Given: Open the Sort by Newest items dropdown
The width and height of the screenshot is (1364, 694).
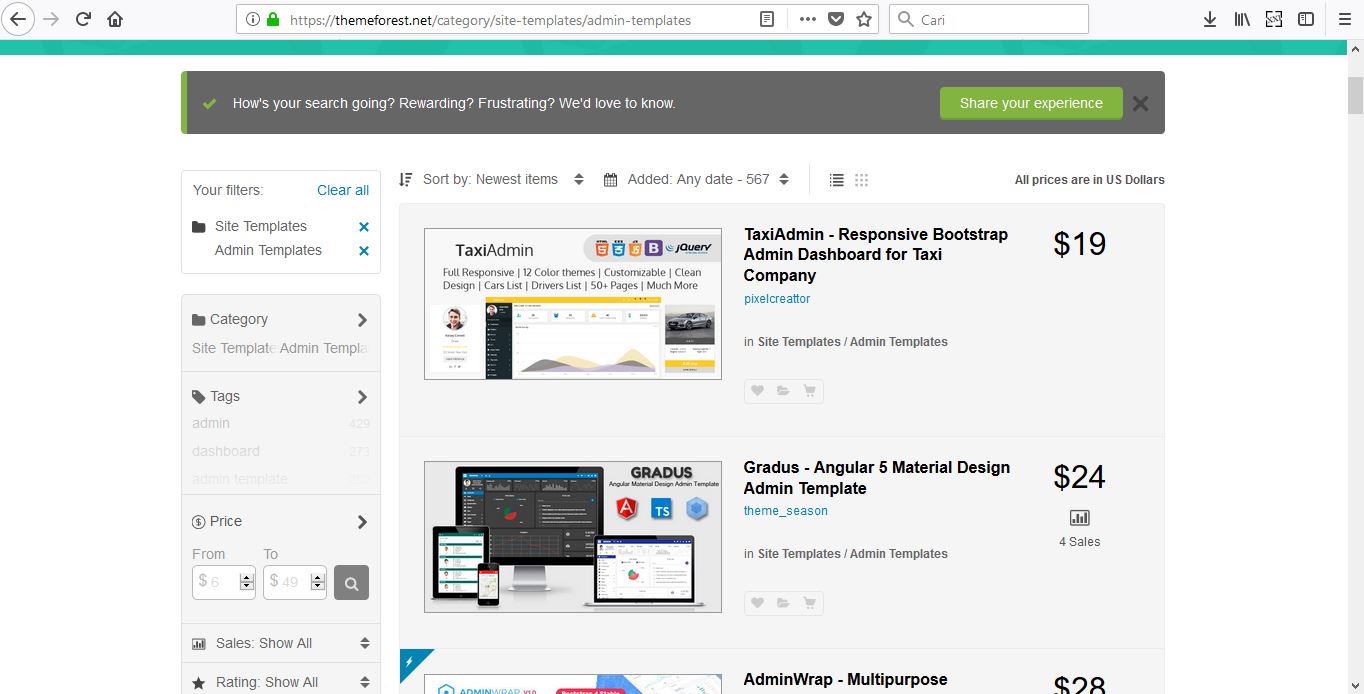Looking at the screenshot, I should pos(491,180).
